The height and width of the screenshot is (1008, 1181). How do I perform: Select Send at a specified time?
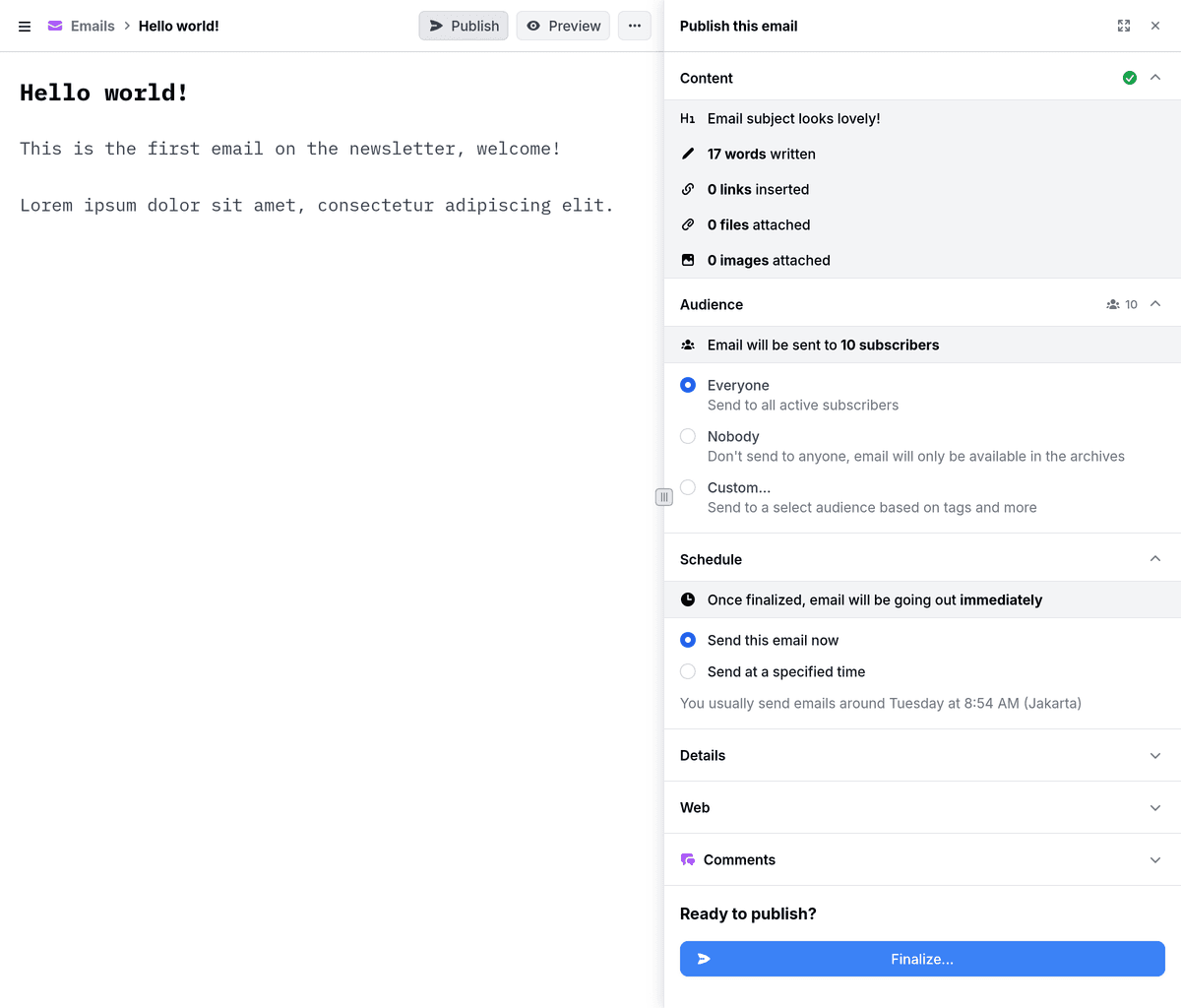click(x=687, y=671)
